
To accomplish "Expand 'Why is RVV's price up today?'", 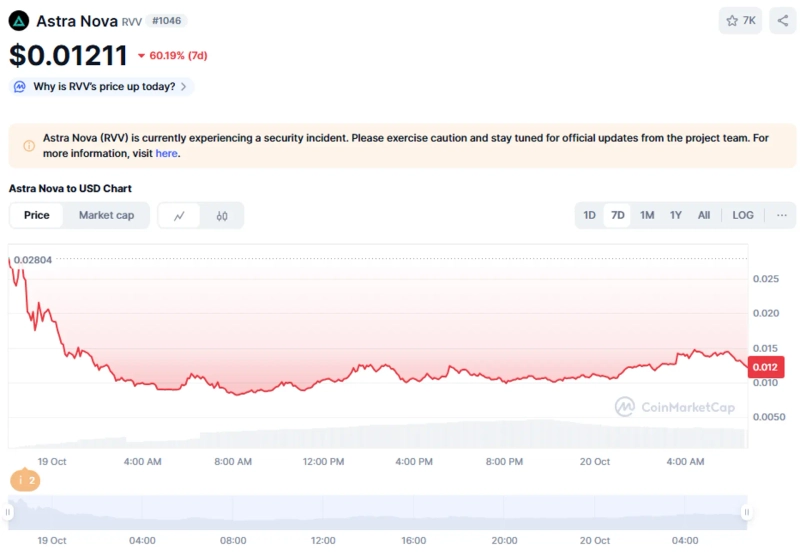I will (104, 87).
